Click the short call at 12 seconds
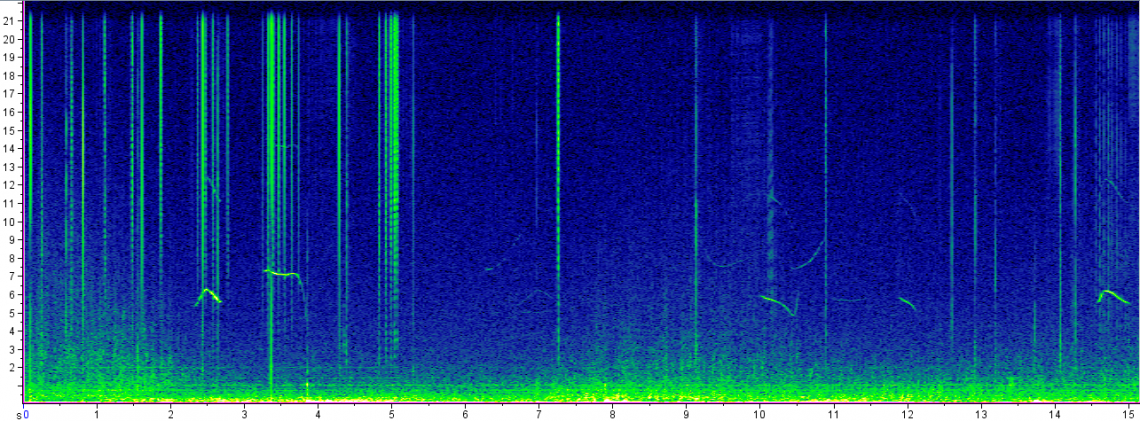The width and height of the screenshot is (1140, 421). pyautogui.click(x=907, y=303)
